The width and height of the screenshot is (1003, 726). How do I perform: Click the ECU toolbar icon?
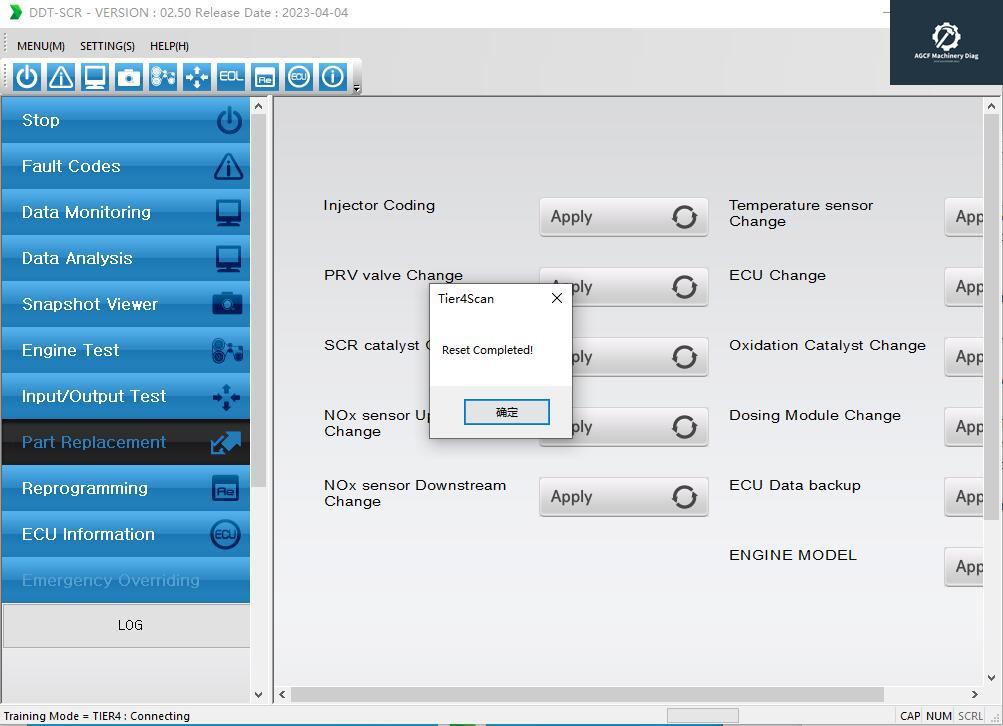[x=298, y=77]
